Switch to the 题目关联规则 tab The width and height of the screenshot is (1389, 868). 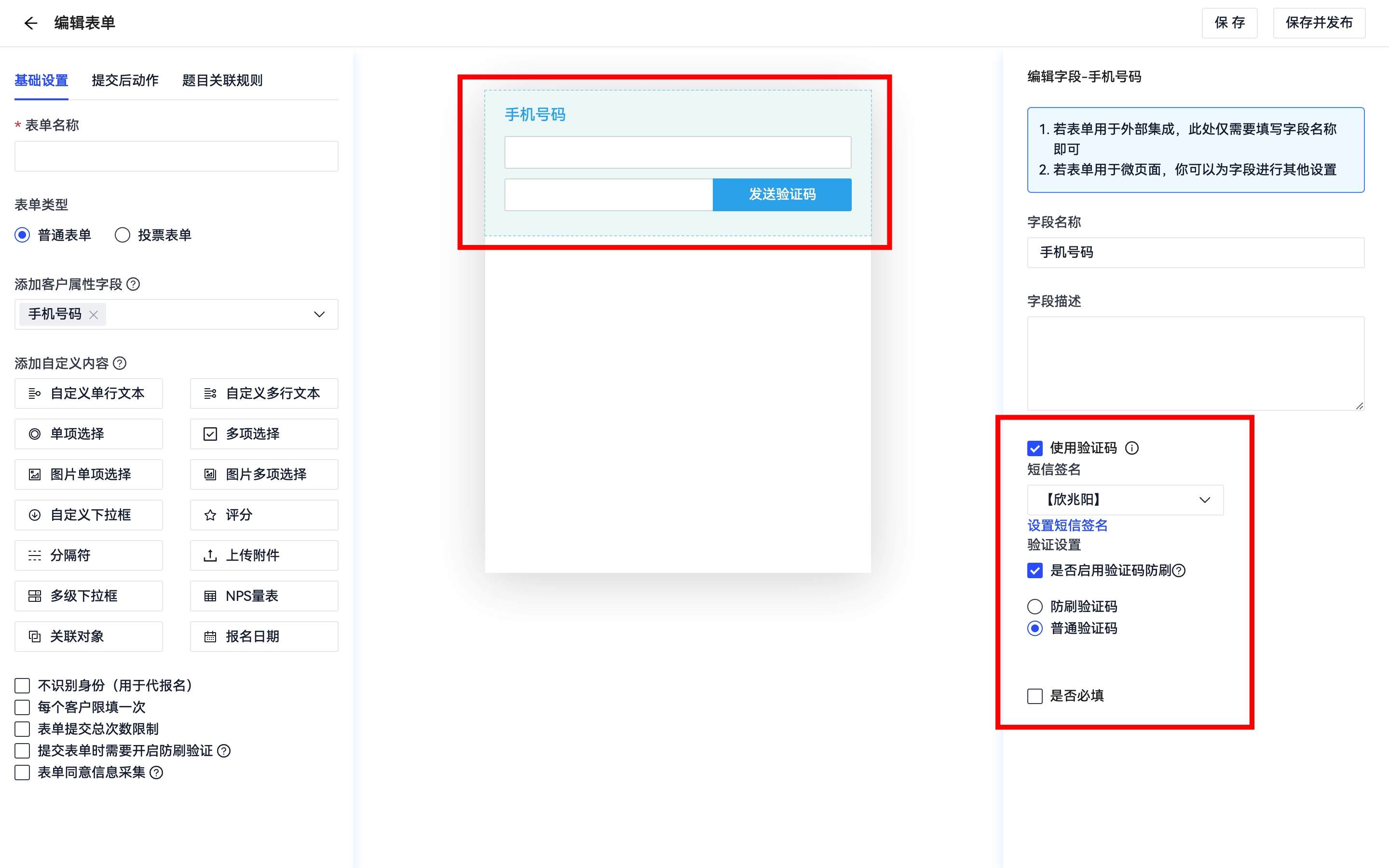tap(222, 81)
